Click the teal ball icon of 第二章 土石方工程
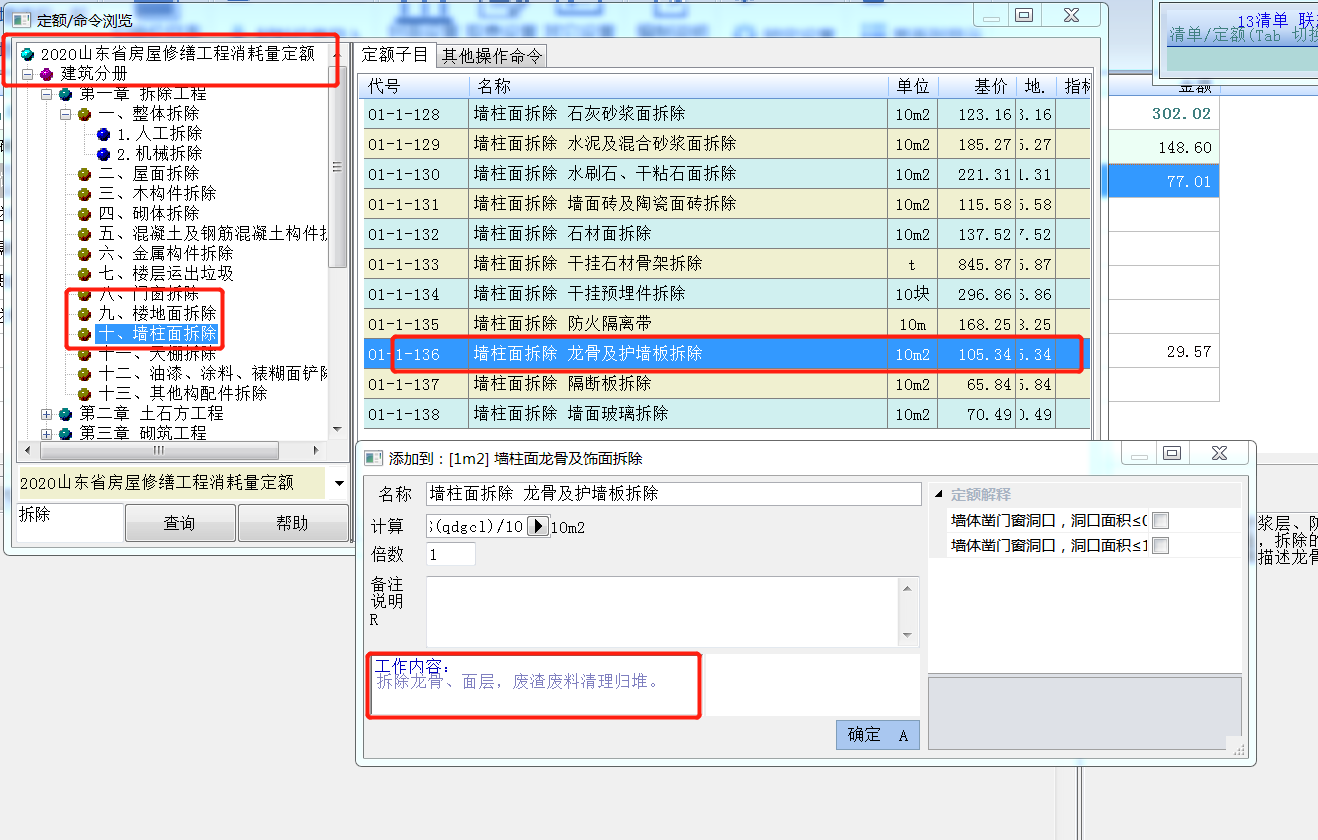 66,413
